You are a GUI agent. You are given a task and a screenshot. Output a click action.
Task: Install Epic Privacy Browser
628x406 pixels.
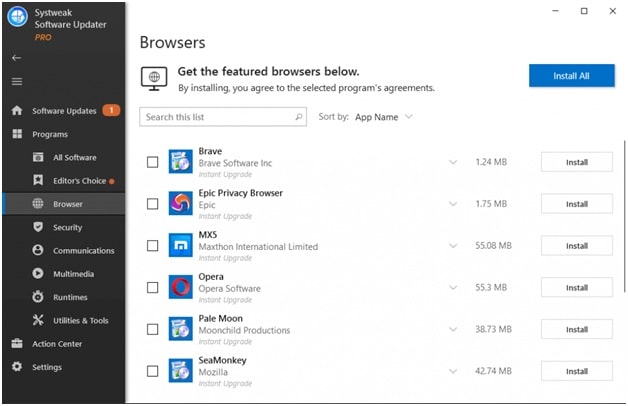(576, 204)
